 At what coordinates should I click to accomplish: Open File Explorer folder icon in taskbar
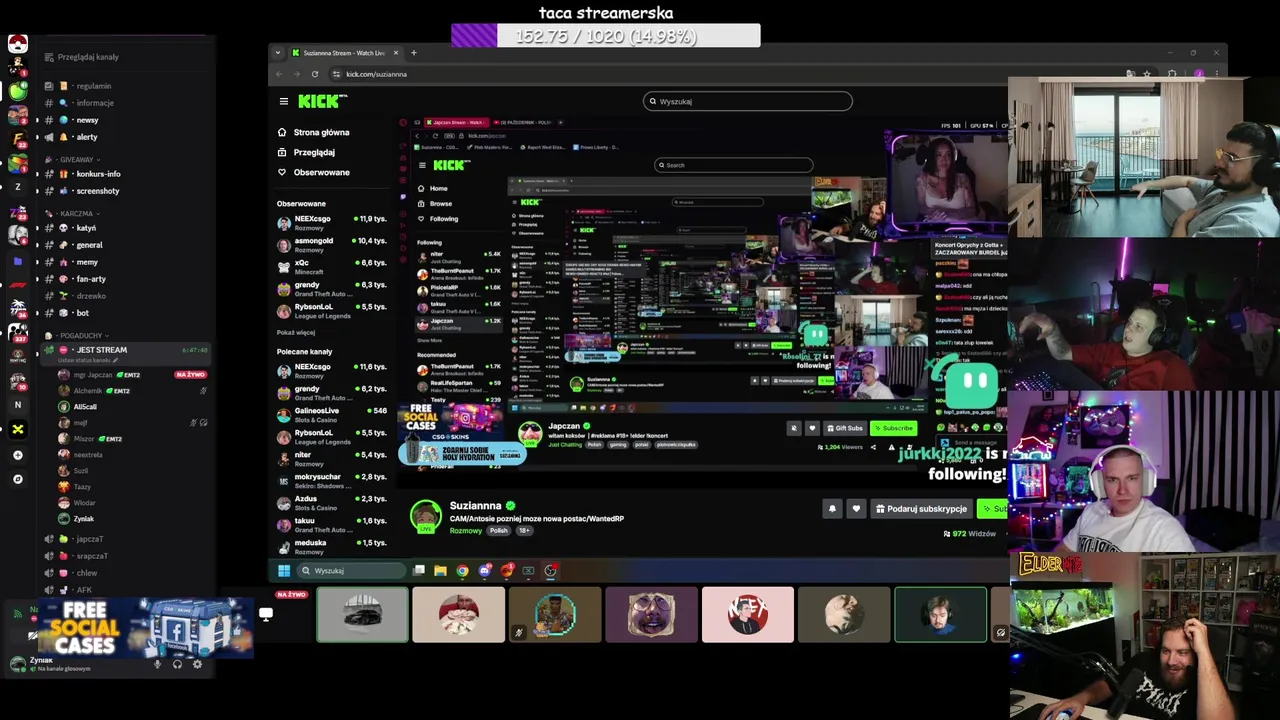point(440,571)
